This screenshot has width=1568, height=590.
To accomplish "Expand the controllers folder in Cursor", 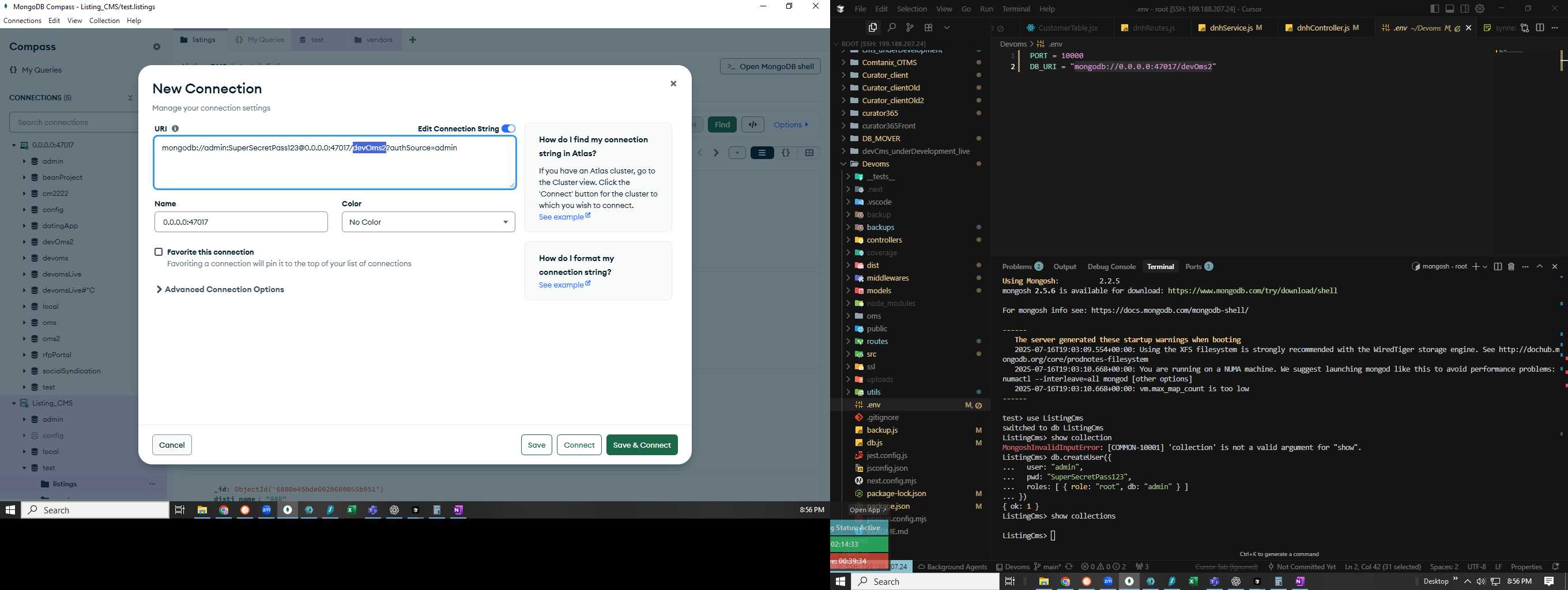I will (847, 240).
